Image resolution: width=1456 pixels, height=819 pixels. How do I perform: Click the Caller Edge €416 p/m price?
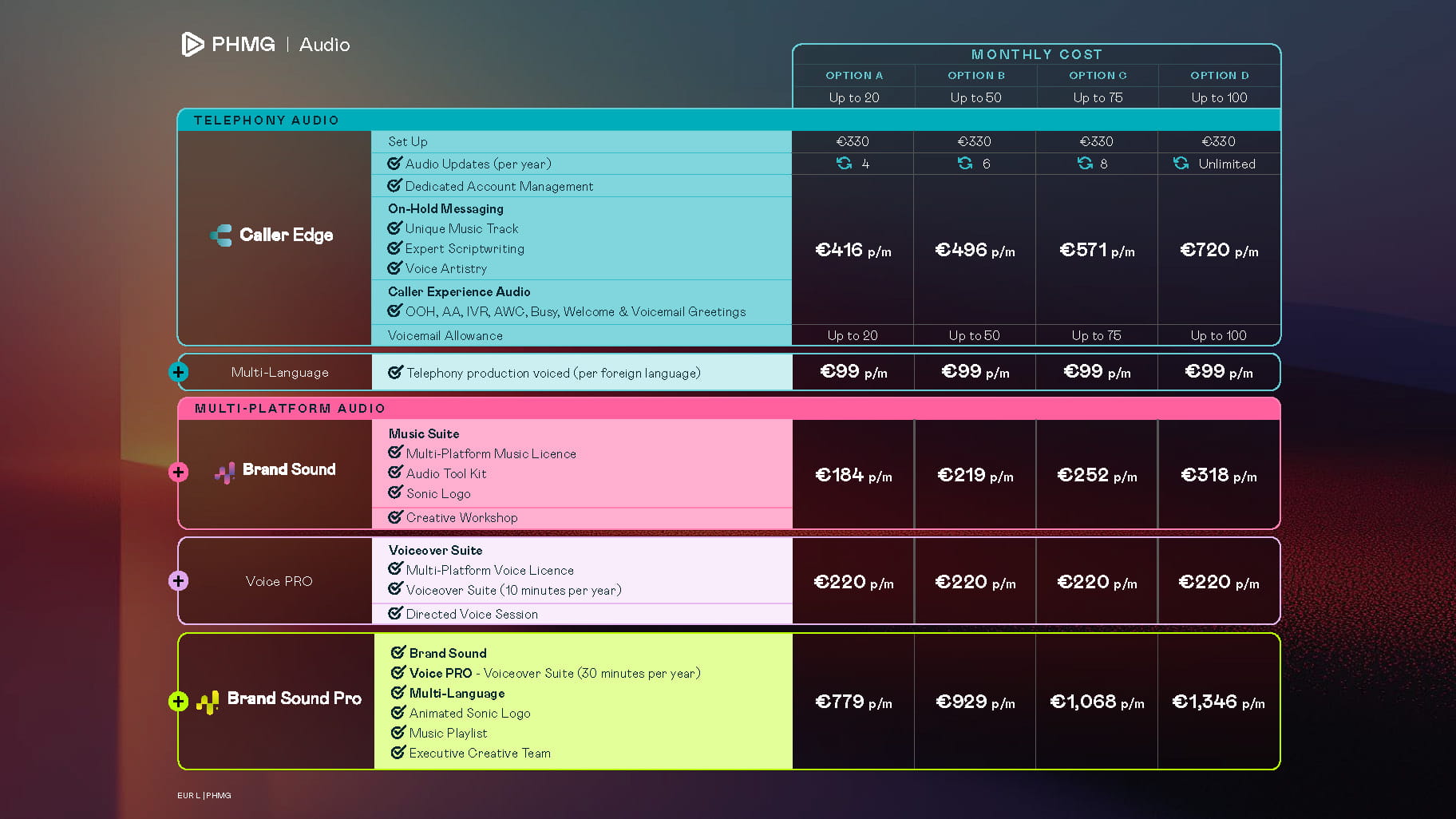click(853, 251)
